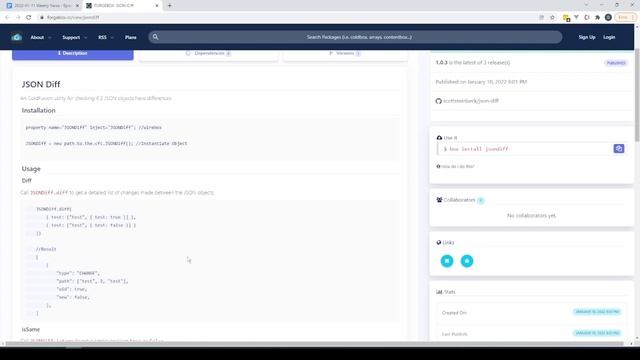Screen dimensions: 640x360
Task: Click the JSON Diff heading
Action: pyautogui.click(x=41, y=84)
